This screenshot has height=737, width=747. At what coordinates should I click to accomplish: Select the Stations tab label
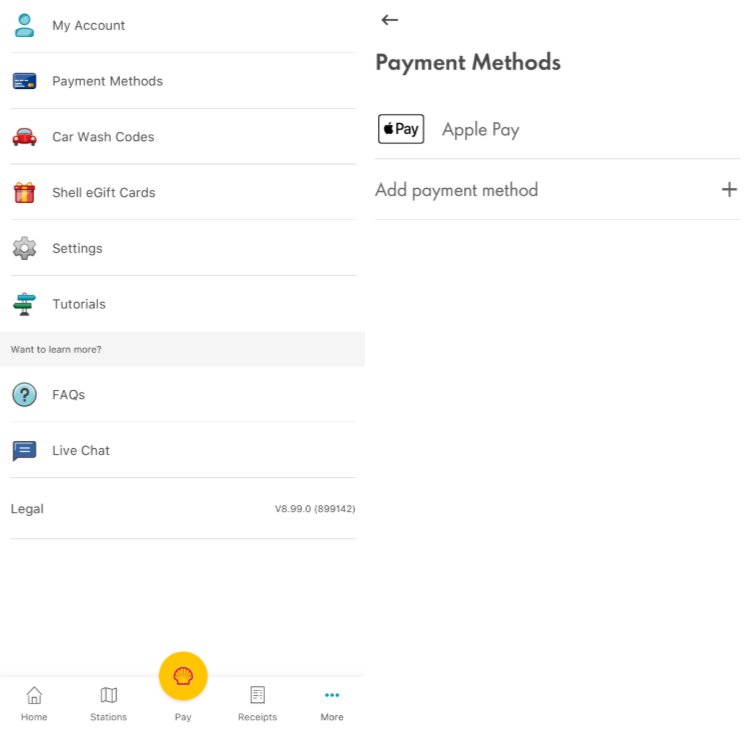[109, 717]
